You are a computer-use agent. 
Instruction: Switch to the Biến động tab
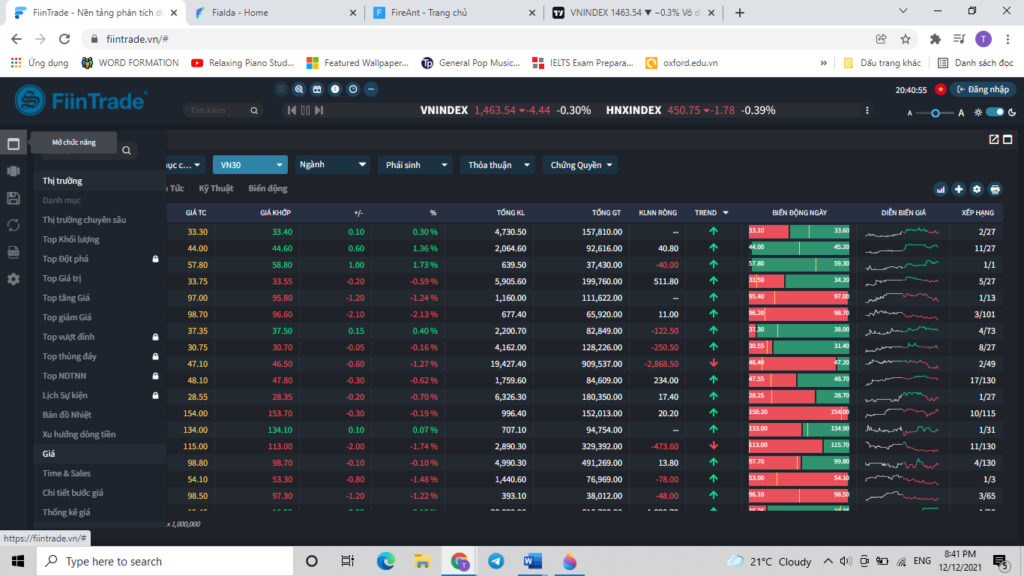click(268, 188)
